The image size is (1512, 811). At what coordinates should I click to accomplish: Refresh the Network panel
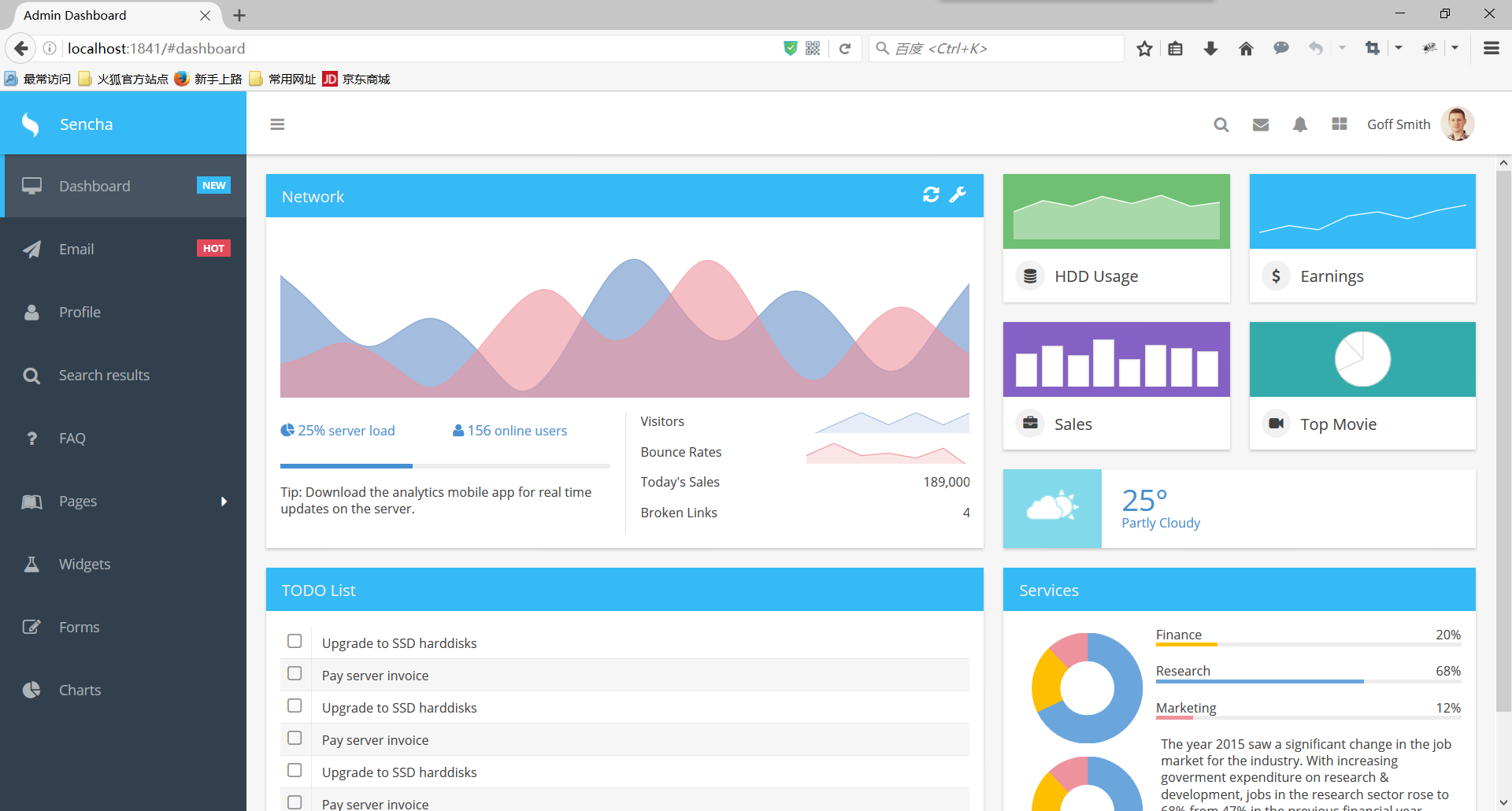[x=932, y=194]
